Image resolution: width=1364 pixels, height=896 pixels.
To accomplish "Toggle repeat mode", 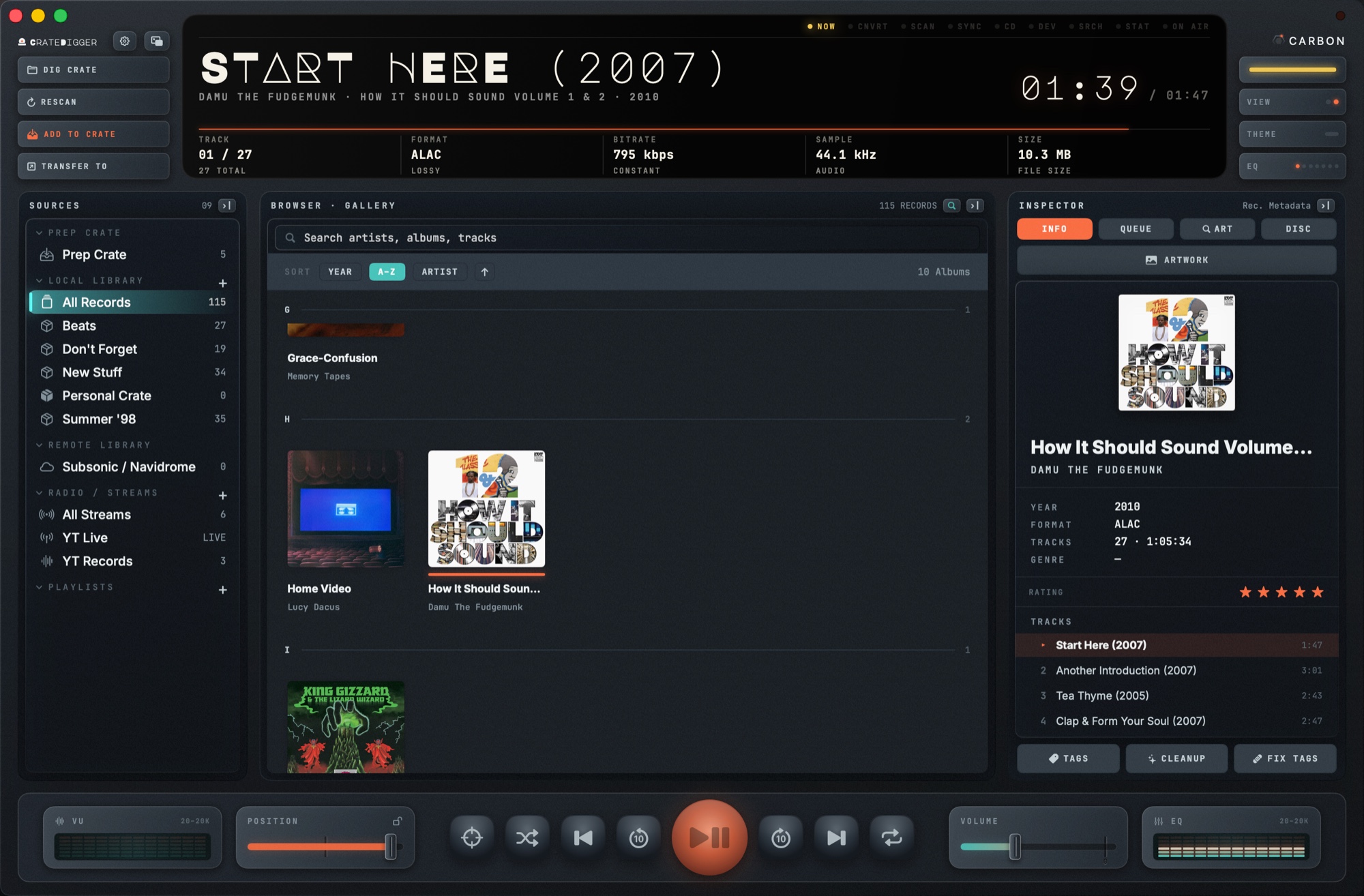I will coord(891,837).
